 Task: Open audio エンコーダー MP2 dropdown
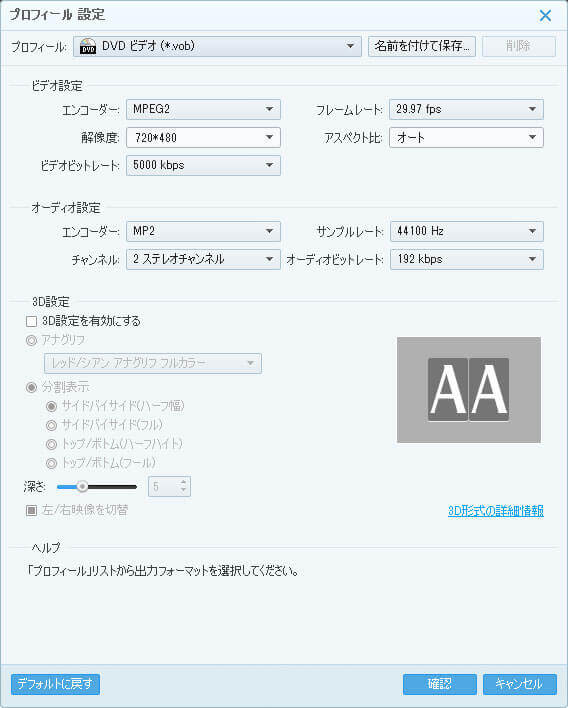(x=203, y=231)
